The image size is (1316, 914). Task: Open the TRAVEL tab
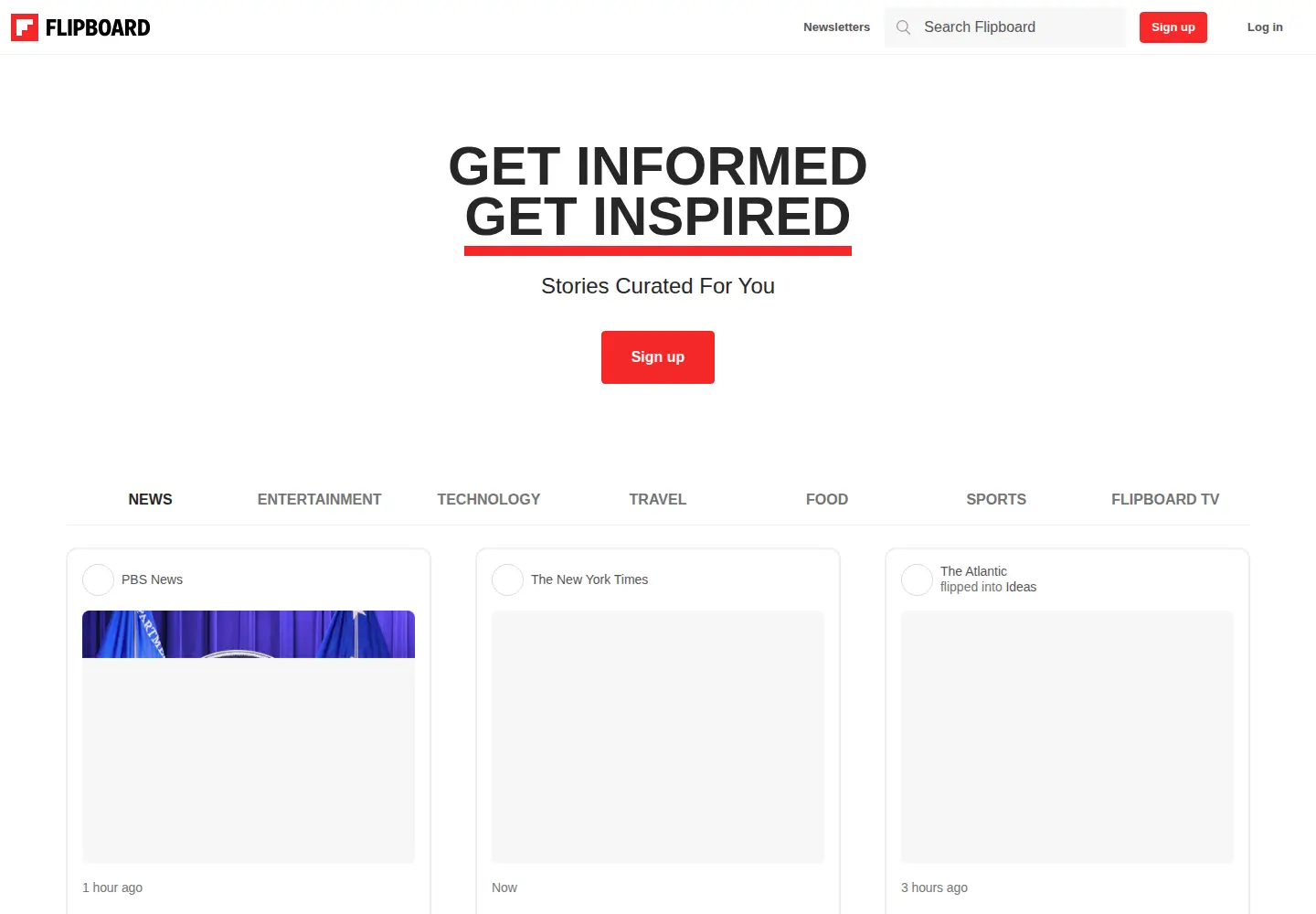coord(657,499)
